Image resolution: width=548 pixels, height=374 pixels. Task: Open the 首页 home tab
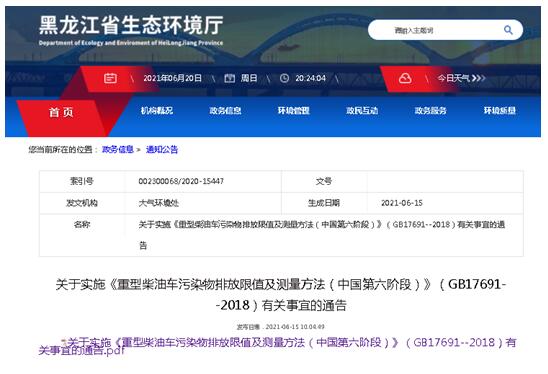tap(61, 112)
